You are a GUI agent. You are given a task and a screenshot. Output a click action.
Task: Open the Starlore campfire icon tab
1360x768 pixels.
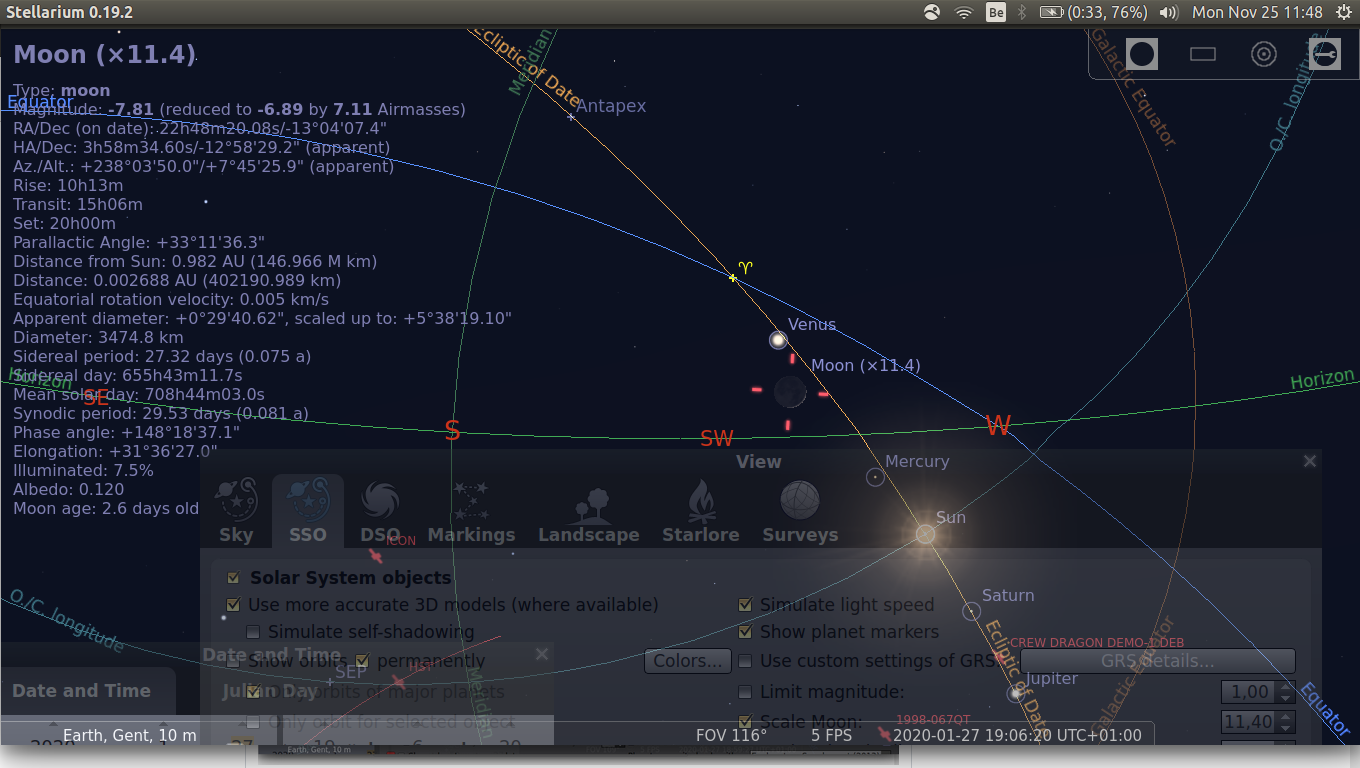tap(700, 499)
